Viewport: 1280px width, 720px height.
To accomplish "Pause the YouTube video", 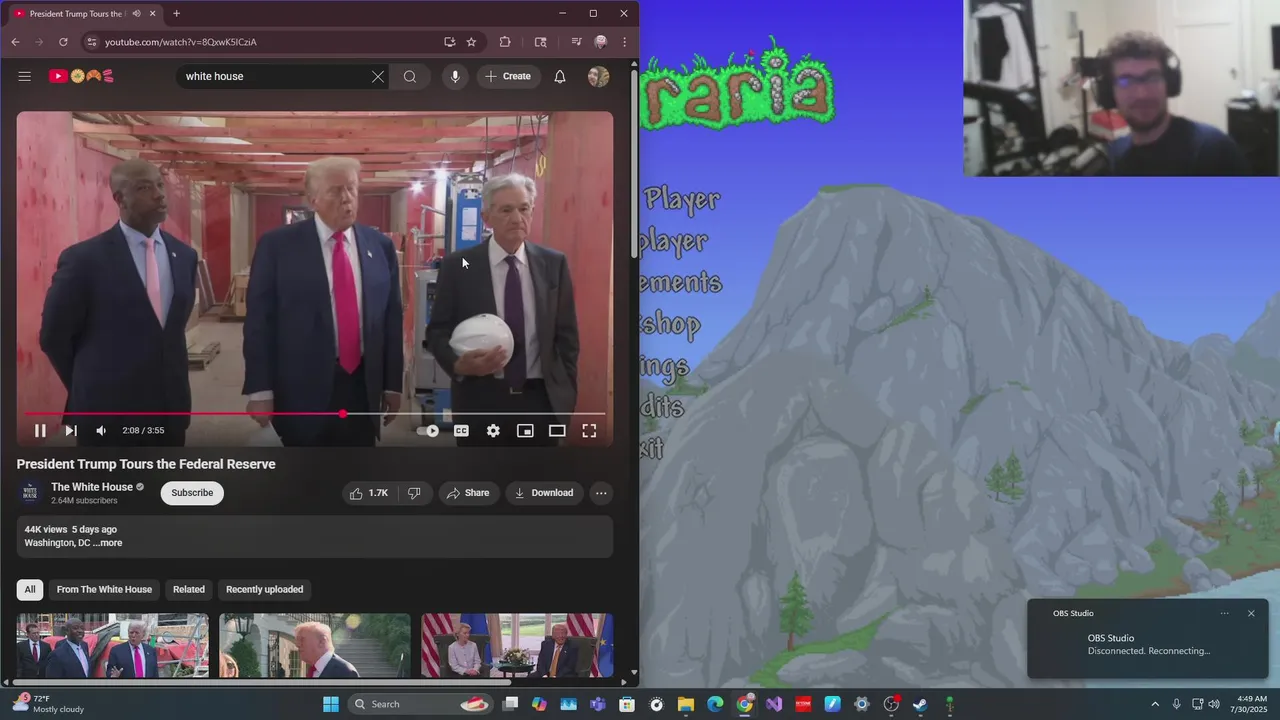I will coord(40,431).
